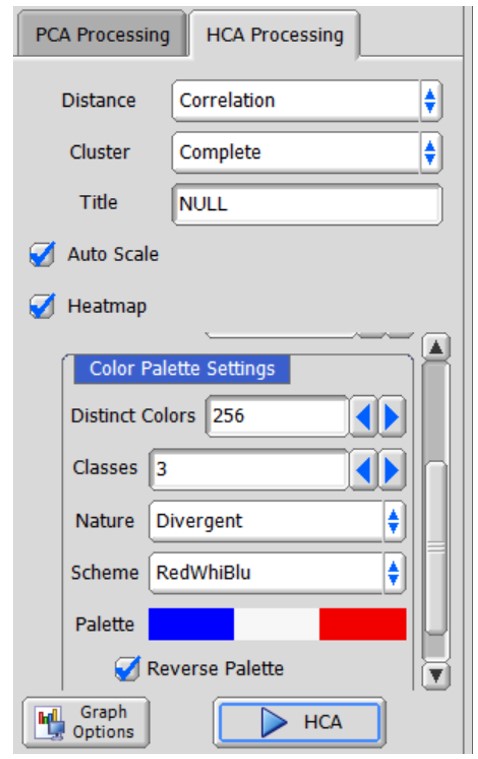Click the vertical scrollbar thumb
478x759 pixels.
[x=436, y=548]
